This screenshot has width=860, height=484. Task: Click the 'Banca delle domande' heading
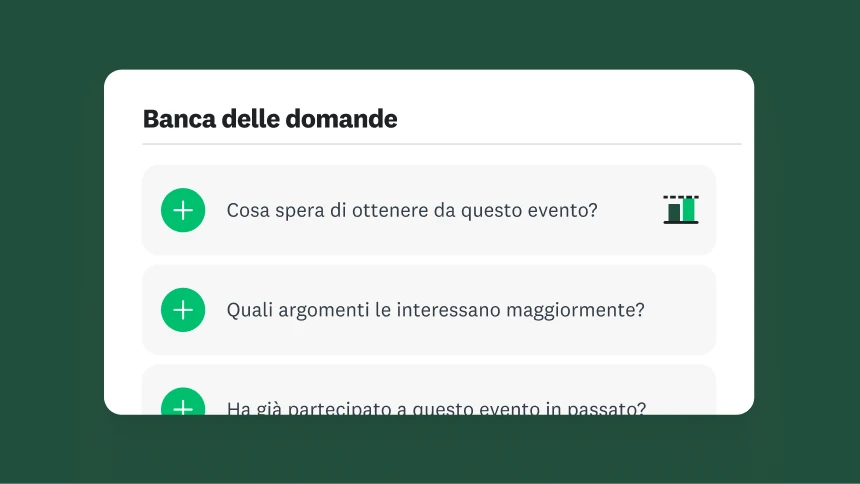pos(270,119)
